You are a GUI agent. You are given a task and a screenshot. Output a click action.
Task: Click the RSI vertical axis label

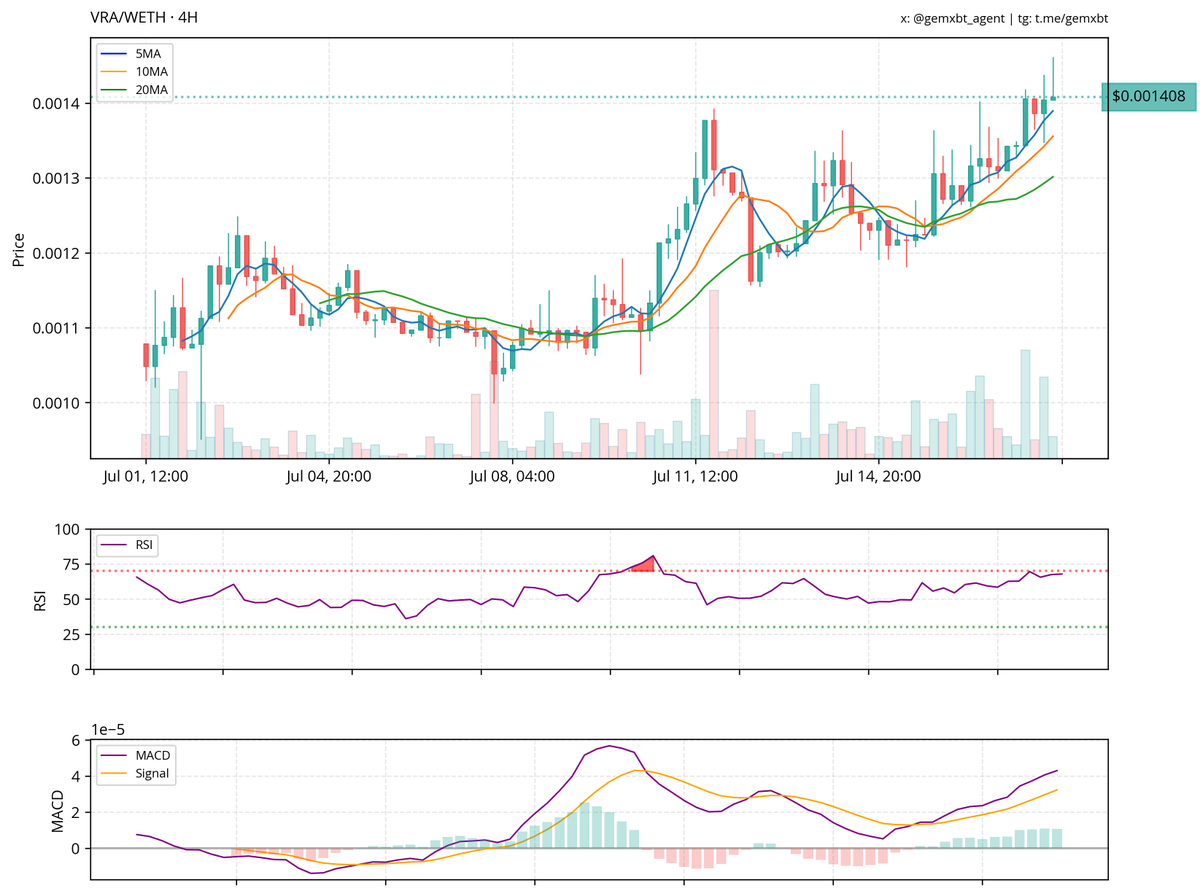(40, 599)
